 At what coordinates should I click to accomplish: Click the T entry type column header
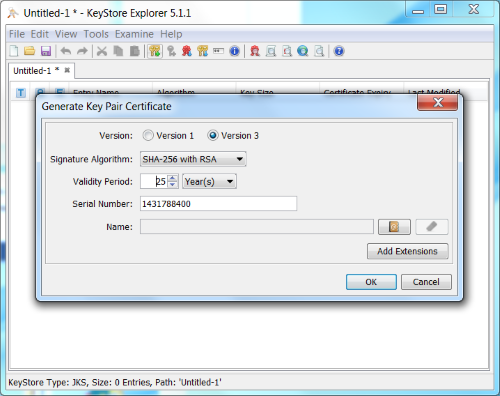[21, 93]
